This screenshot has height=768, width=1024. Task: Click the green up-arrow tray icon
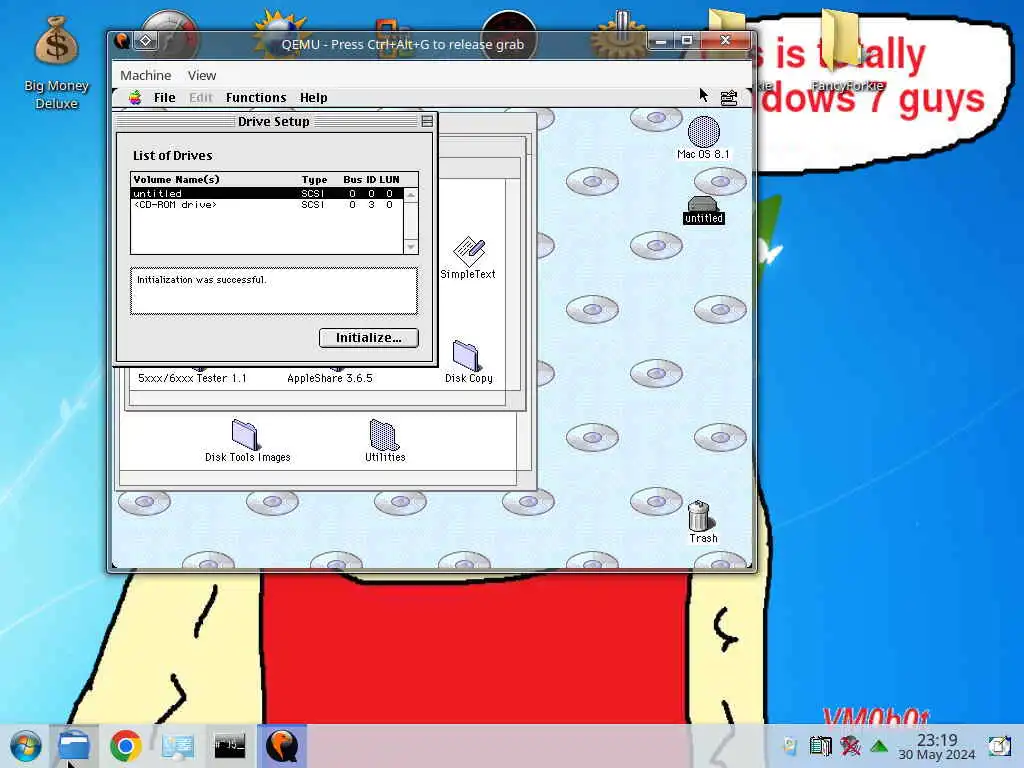(x=879, y=746)
